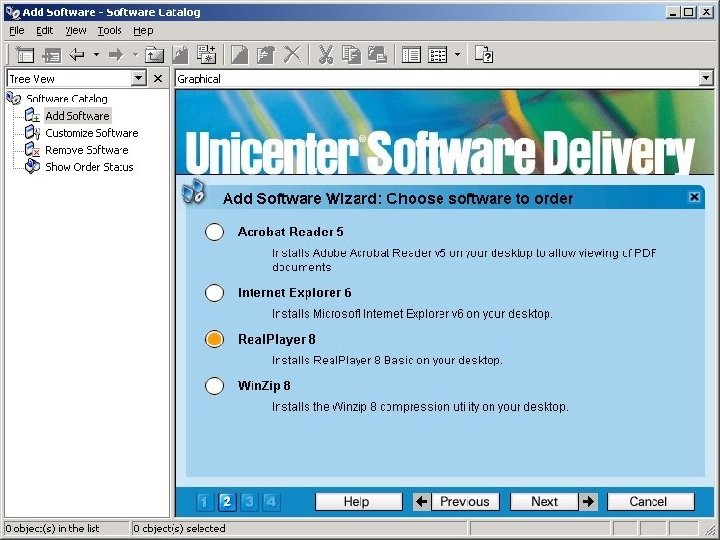The height and width of the screenshot is (540, 720).
Task: Click the context Help question mark icon
Action: coord(484,54)
